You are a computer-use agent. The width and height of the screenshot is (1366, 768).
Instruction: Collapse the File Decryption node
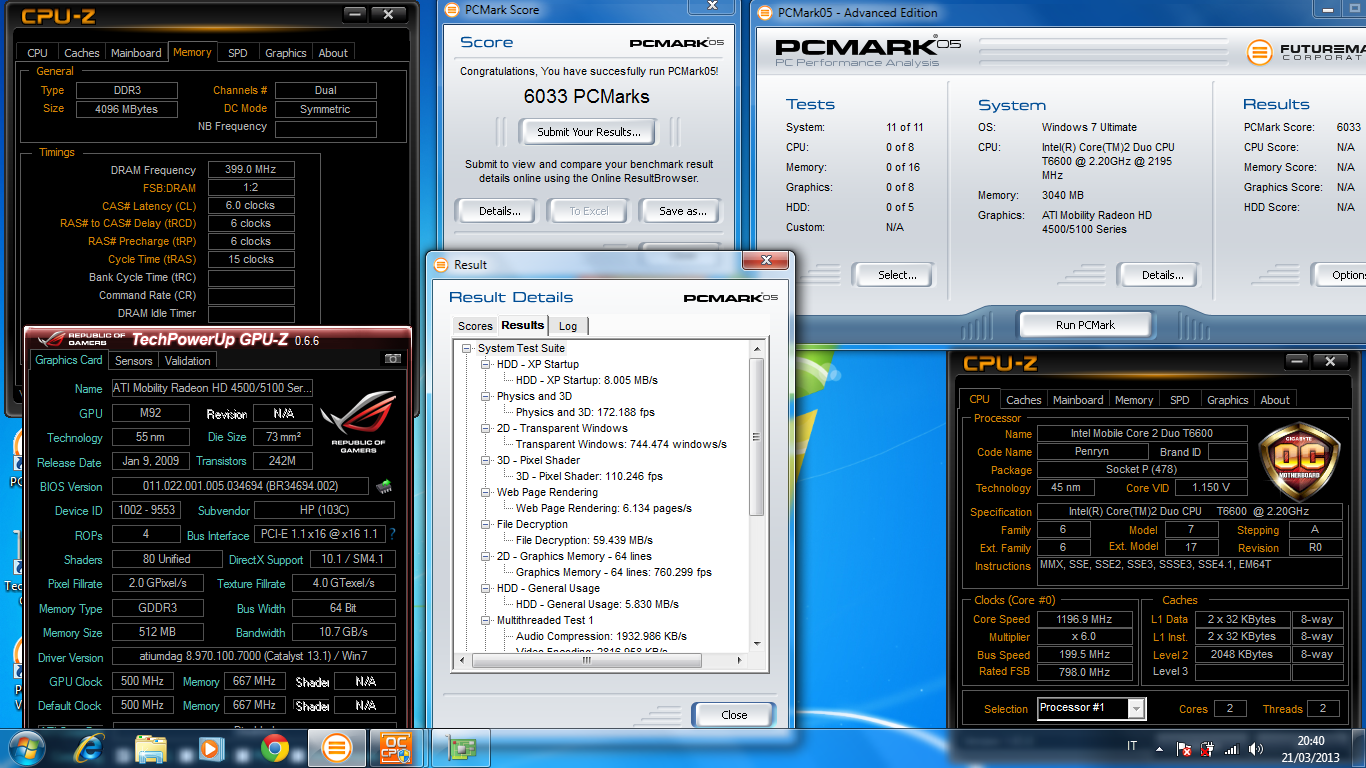tap(486, 524)
